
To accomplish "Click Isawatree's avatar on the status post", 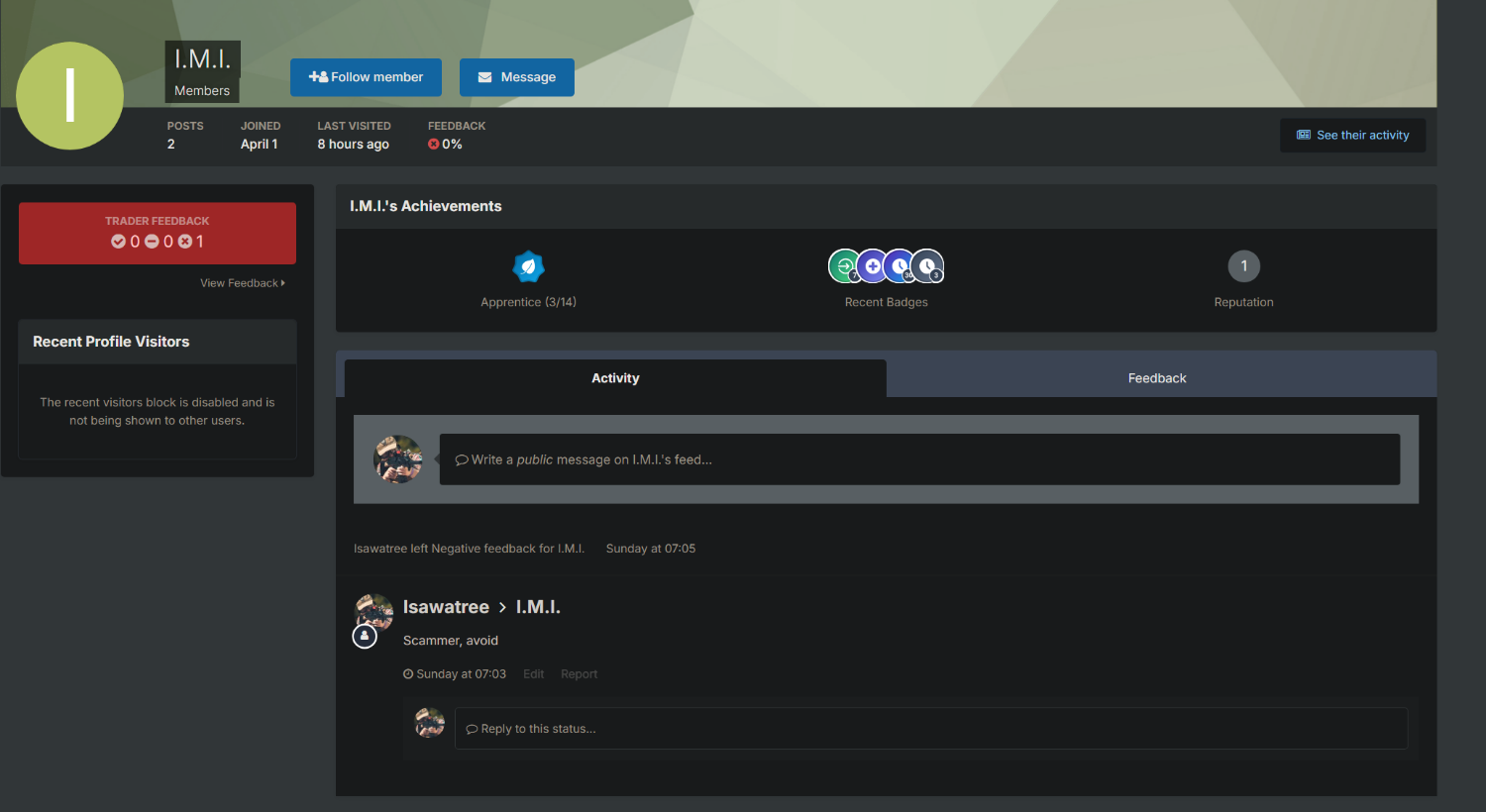I will click(374, 611).
